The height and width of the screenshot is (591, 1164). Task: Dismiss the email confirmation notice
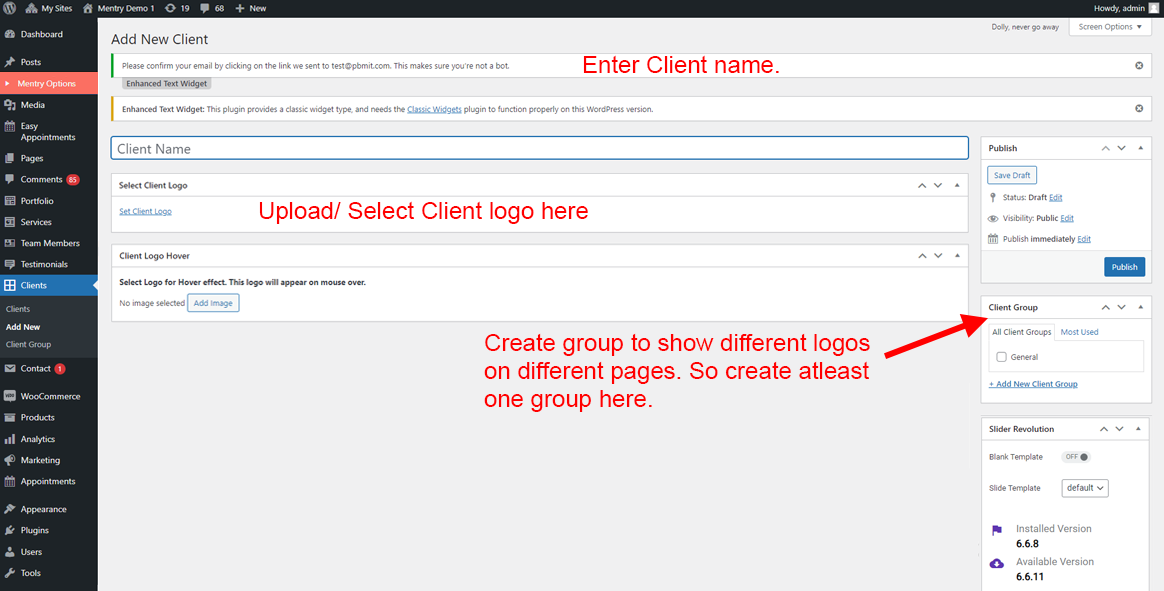(x=1138, y=66)
